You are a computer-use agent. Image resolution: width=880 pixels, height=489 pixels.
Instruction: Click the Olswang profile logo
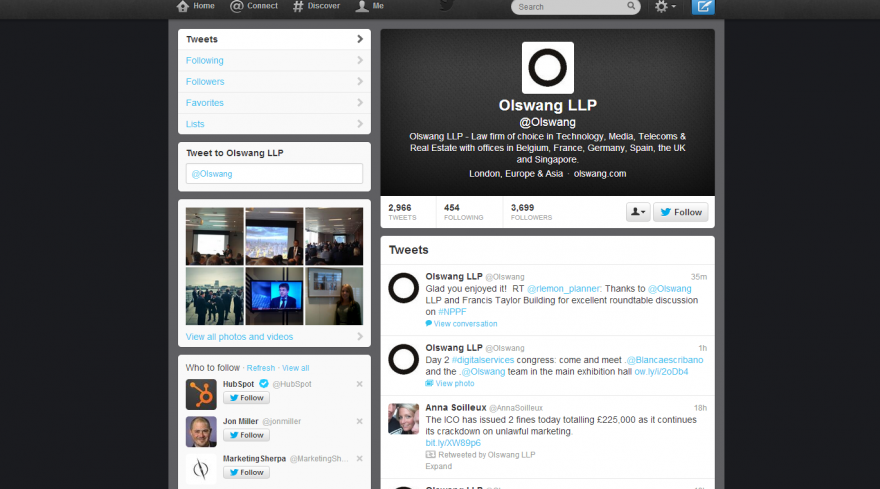(x=548, y=67)
